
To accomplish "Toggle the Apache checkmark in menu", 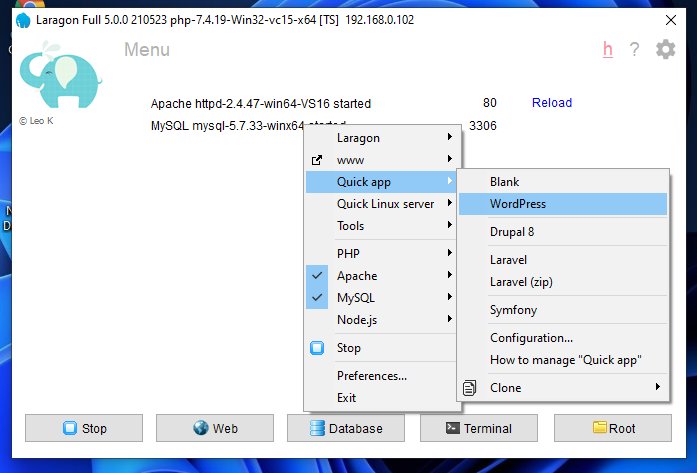I will (317, 276).
